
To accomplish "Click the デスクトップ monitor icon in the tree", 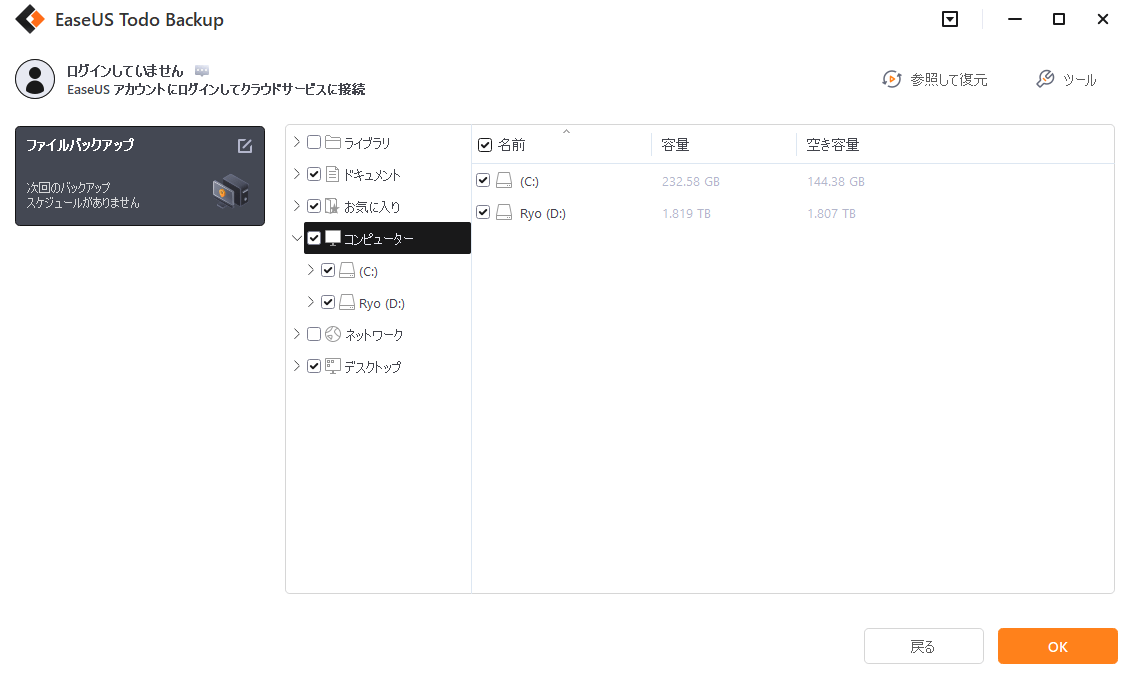I will pos(331,366).
